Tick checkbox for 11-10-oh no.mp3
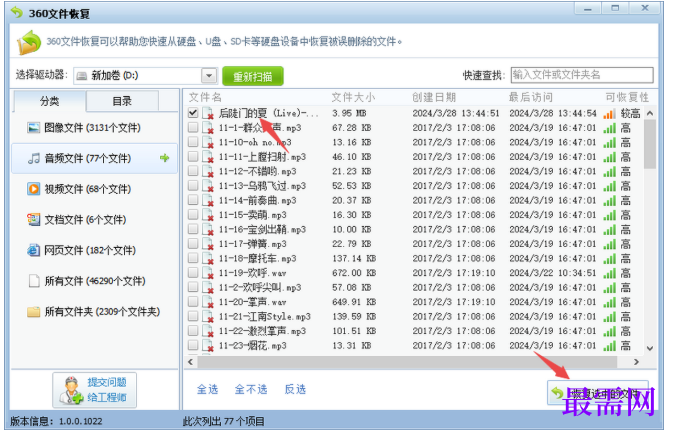Image resolution: width=674 pixels, height=433 pixels. click(193, 142)
